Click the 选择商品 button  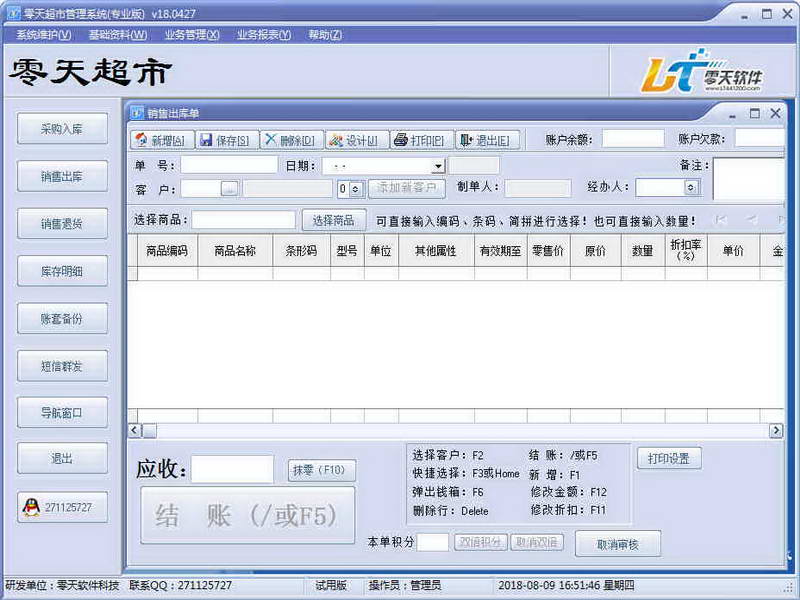(x=334, y=220)
